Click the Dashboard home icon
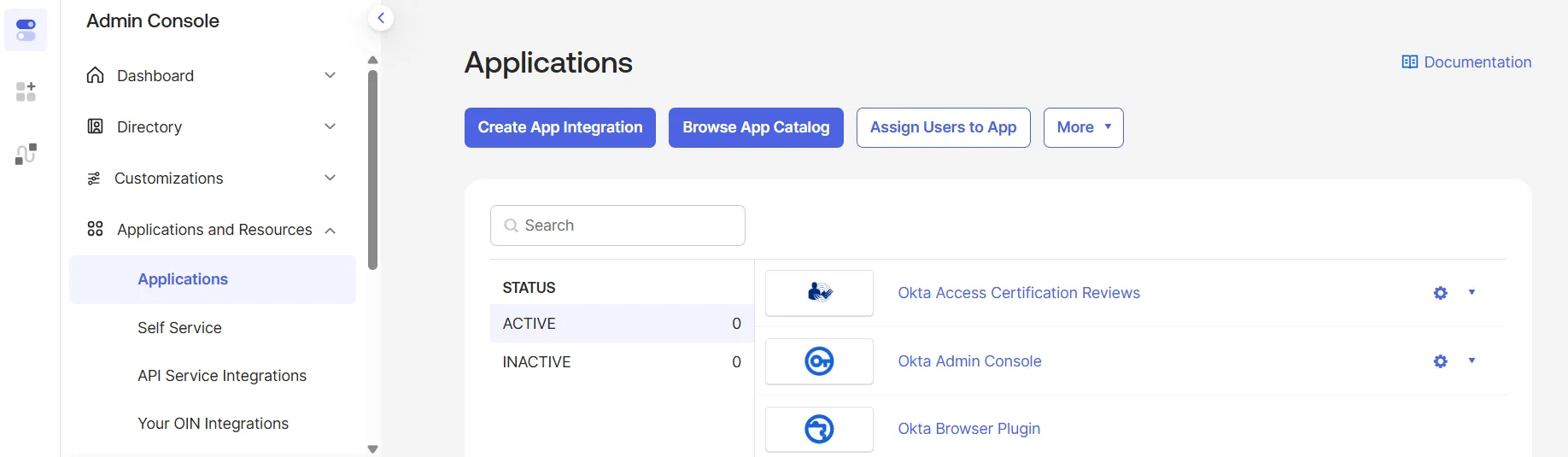The height and width of the screenshot is (457, 1568). [x=96, y=75]
